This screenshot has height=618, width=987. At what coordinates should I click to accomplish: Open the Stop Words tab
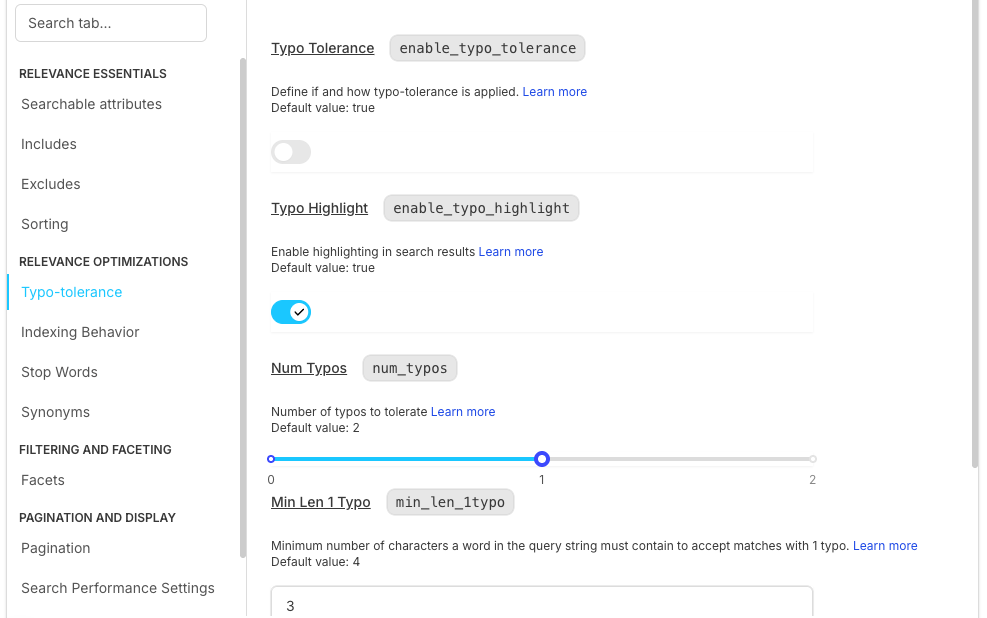tap(59, 372)
